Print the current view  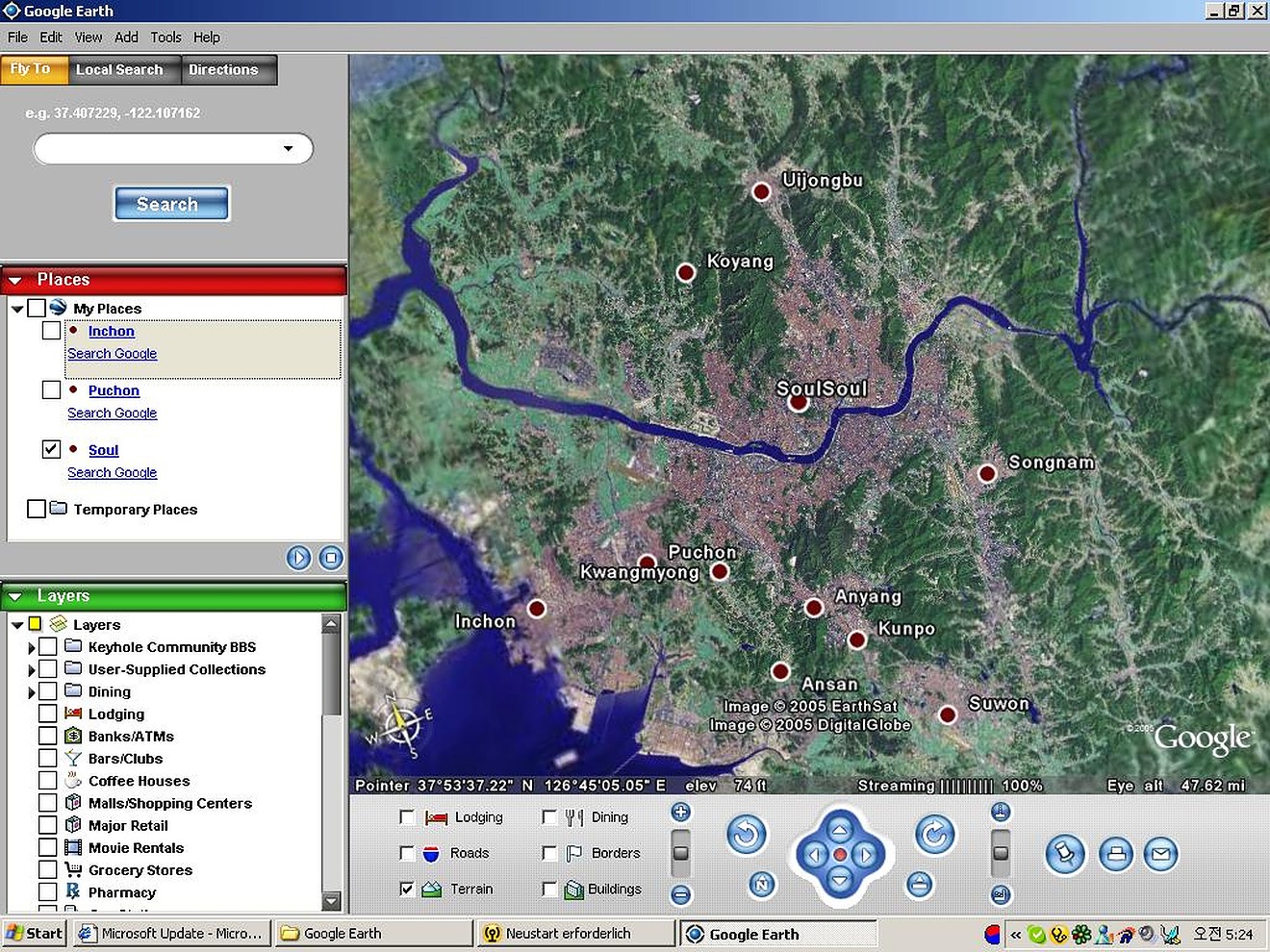pyautogui.click(x=1116, y=854)
